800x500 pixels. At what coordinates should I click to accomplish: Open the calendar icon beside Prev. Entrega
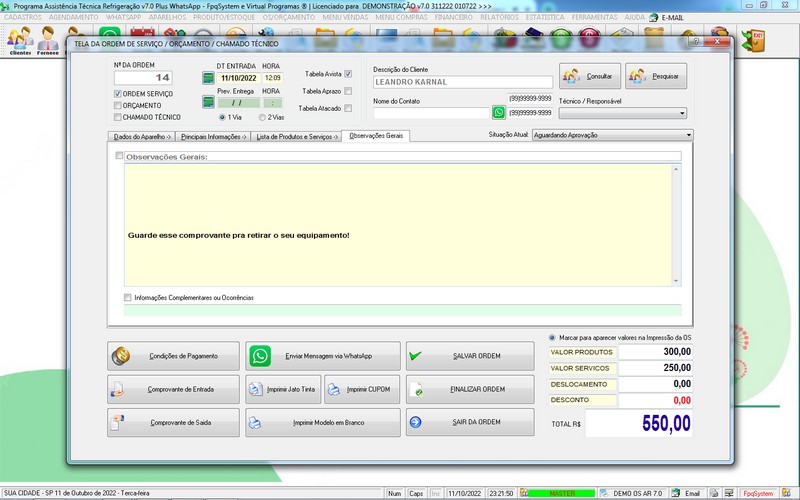click(x=208, y=102)
